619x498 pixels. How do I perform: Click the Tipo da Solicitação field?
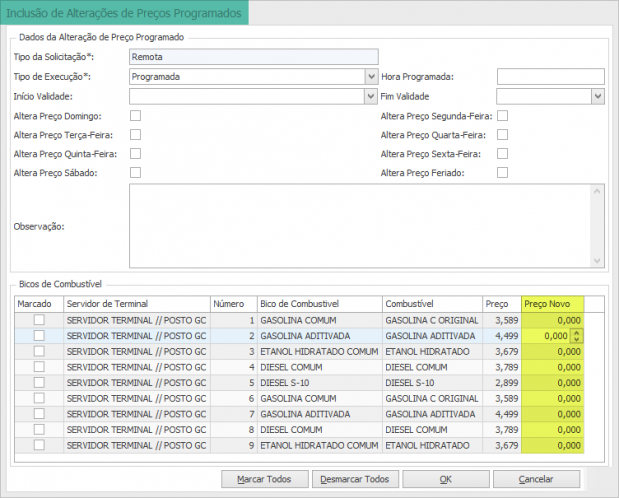pos(253,57)
